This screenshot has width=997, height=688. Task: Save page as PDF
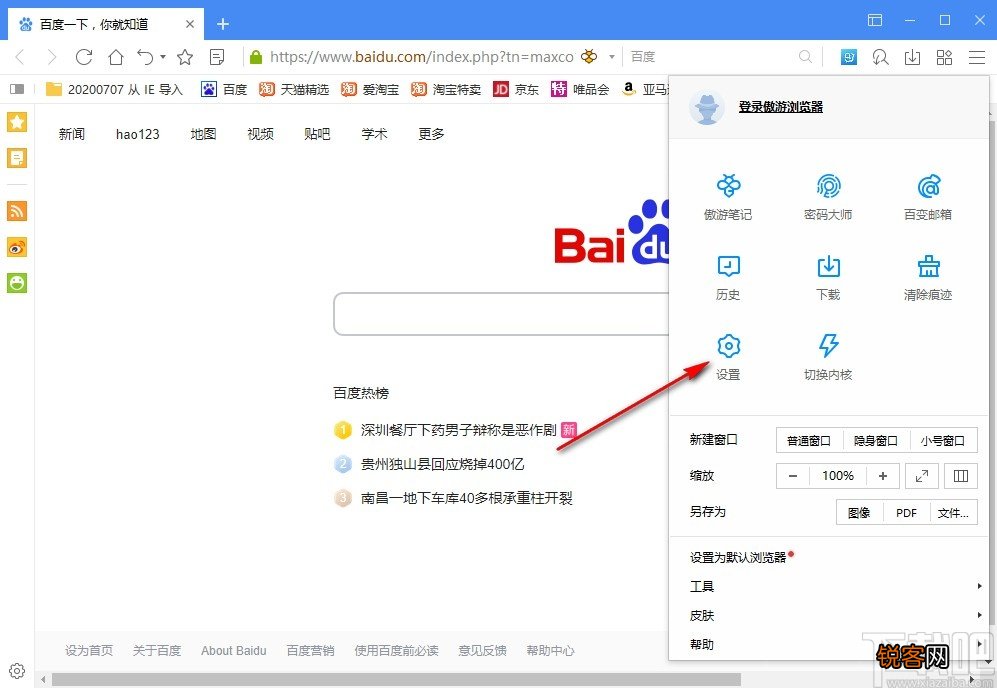click(x=906, y=513)
